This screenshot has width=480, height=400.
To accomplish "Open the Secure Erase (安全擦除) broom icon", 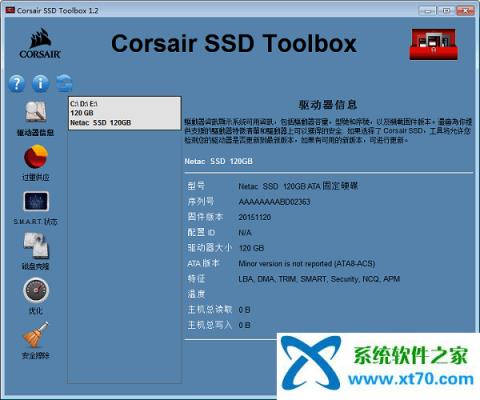I will (x=36, y=335).
